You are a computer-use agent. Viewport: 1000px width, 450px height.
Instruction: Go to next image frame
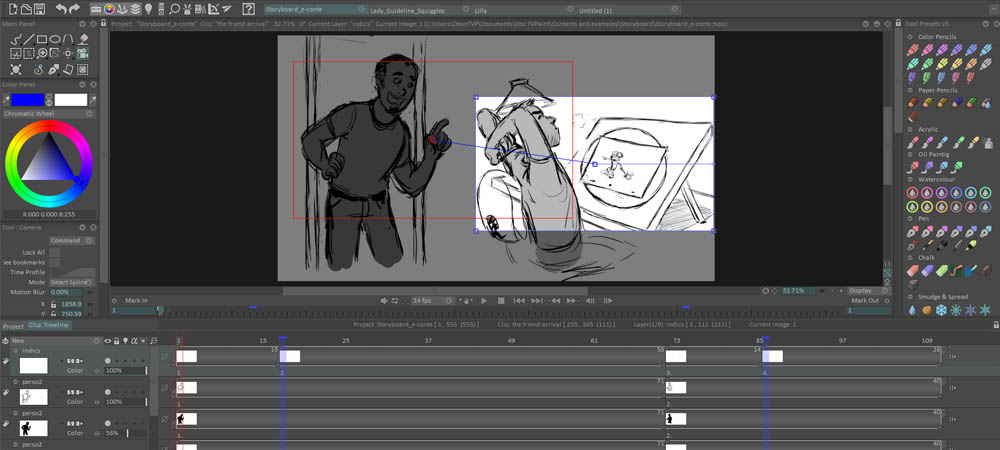[x=608, y=300]
